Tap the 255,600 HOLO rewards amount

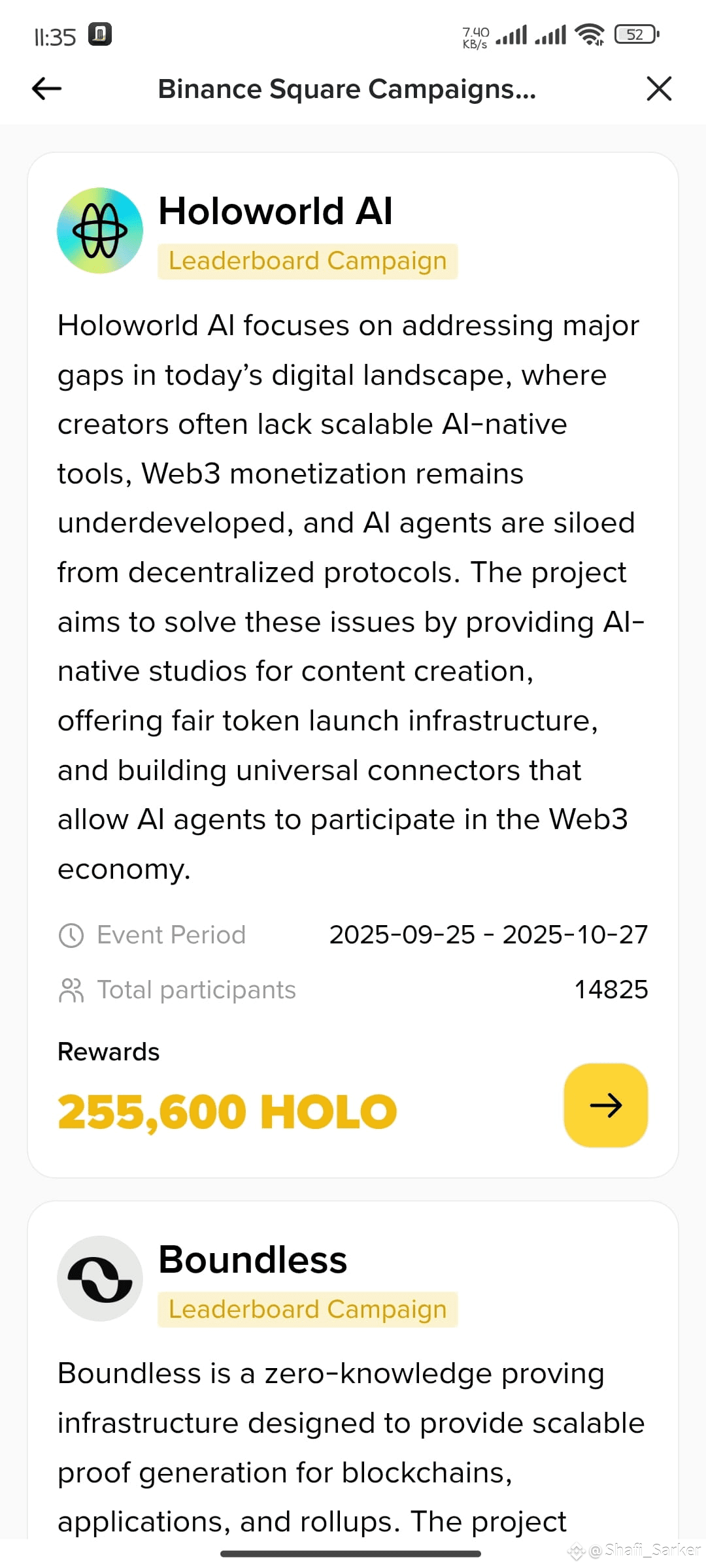pyautogui.click(x=227, y=1111)
